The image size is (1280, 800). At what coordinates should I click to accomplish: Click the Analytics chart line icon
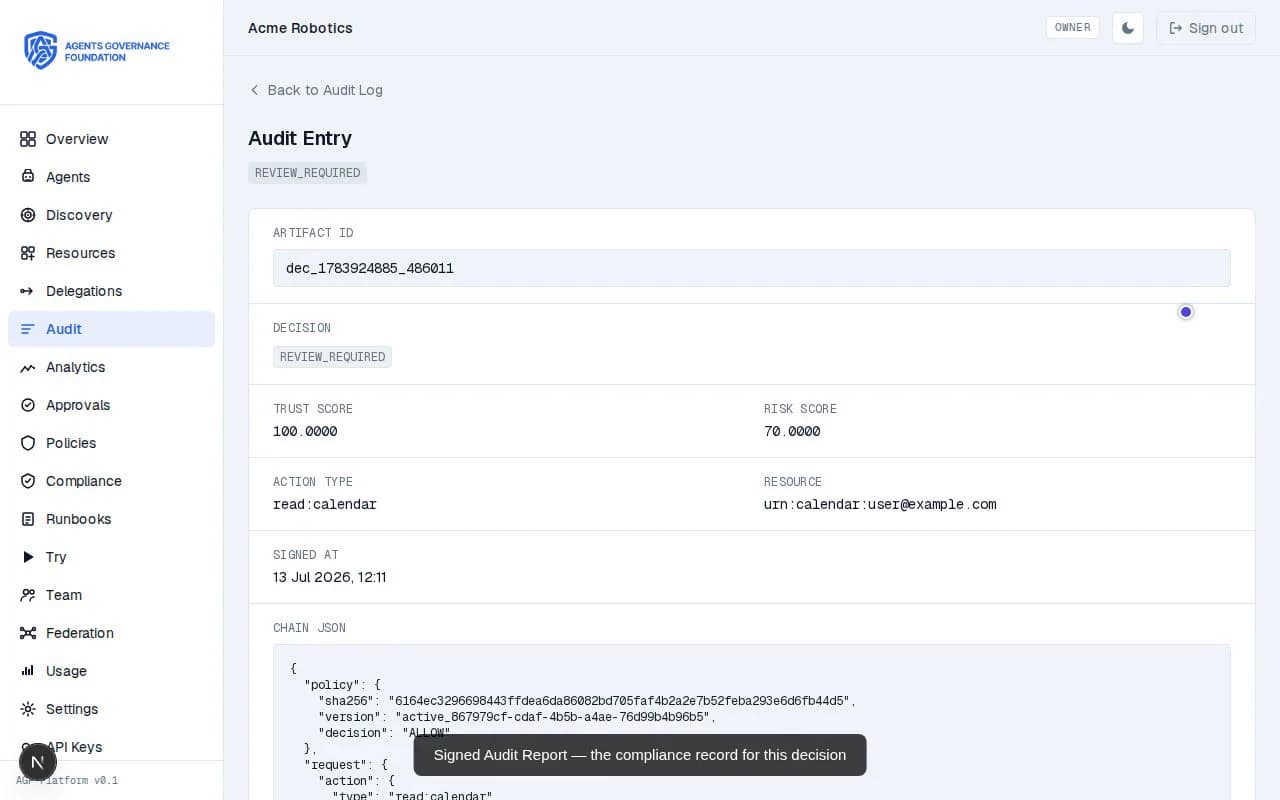tap(28, 367)
